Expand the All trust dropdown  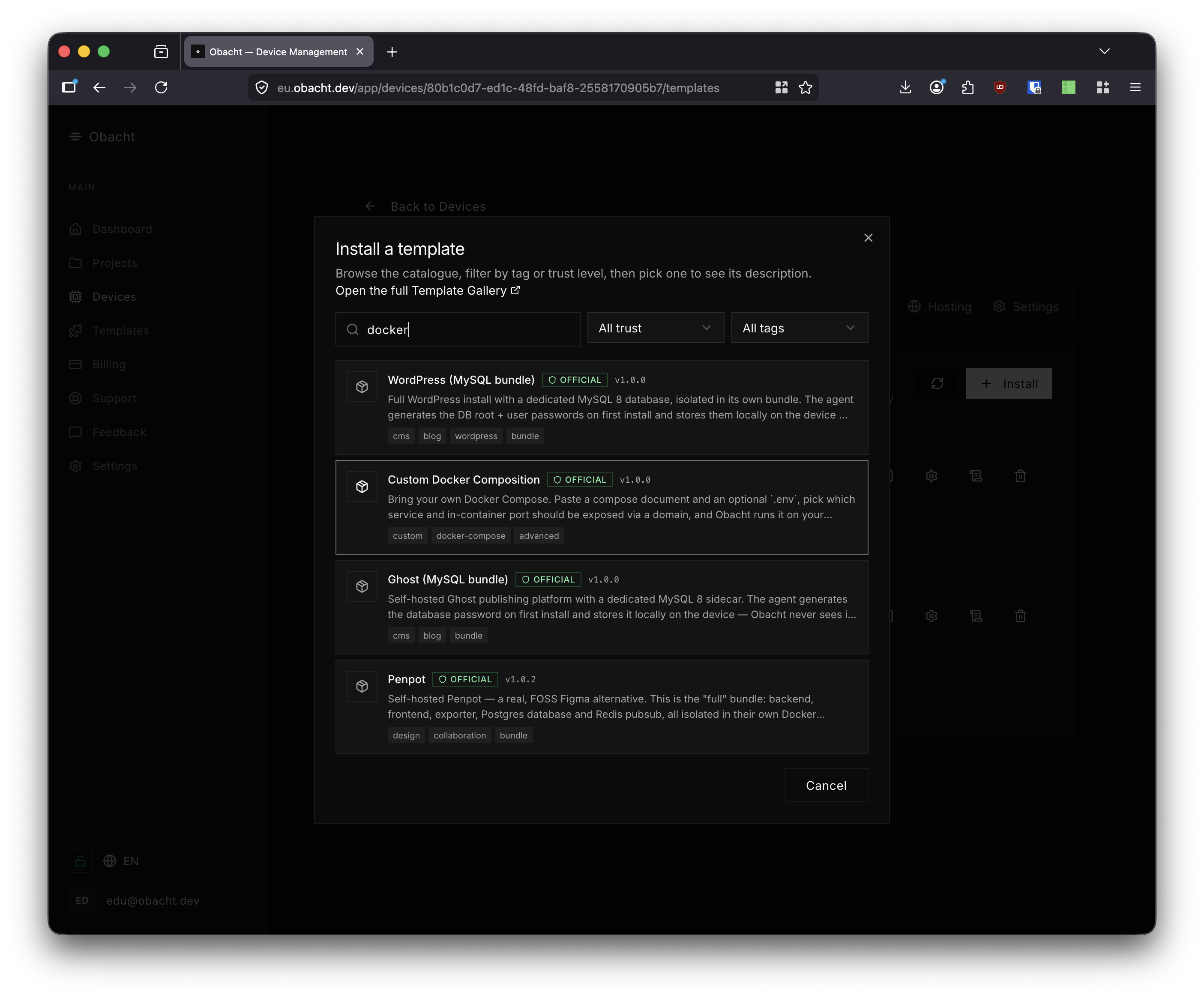[x=655, y=328]
